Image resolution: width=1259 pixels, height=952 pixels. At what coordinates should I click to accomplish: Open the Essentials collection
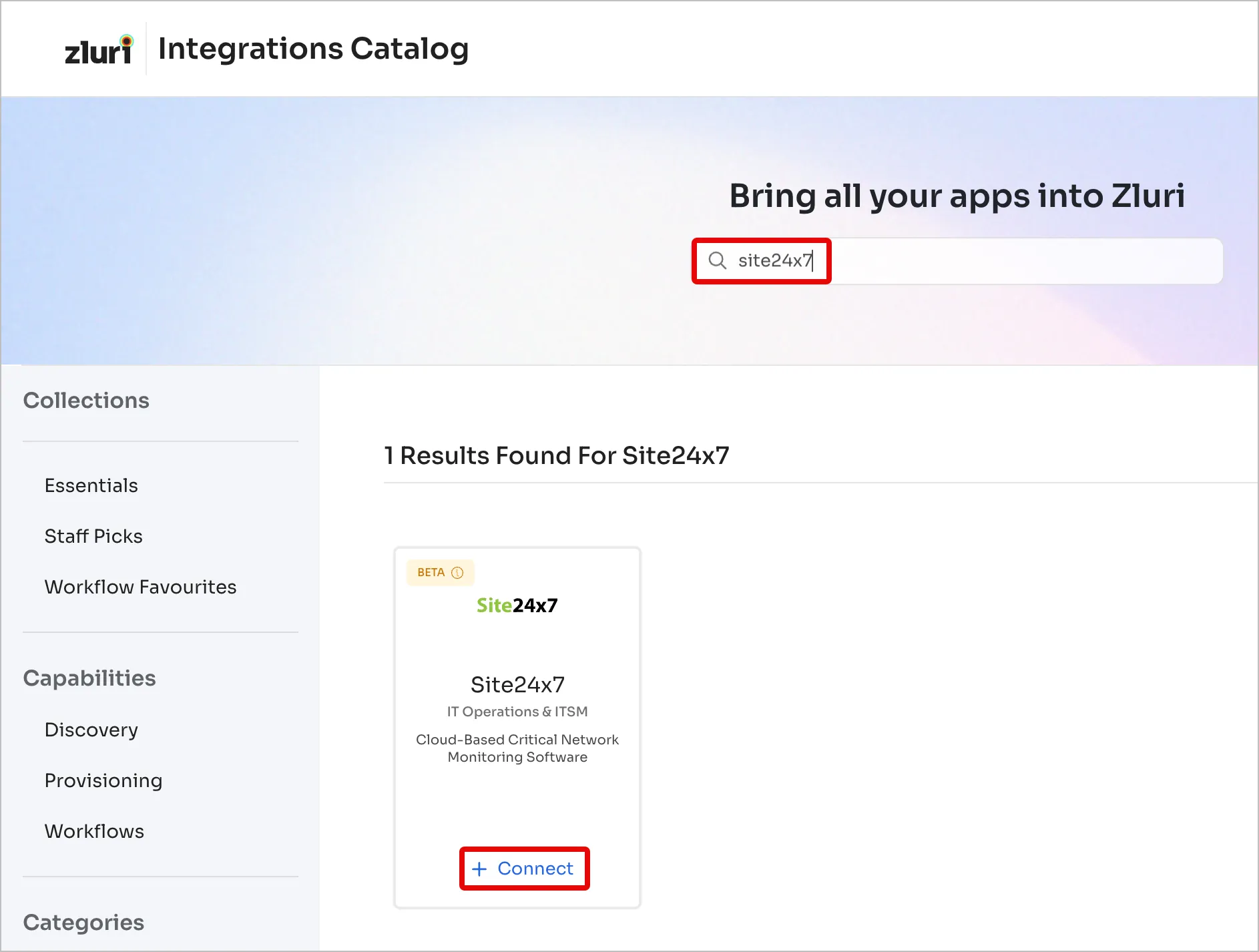coord(91,485)
